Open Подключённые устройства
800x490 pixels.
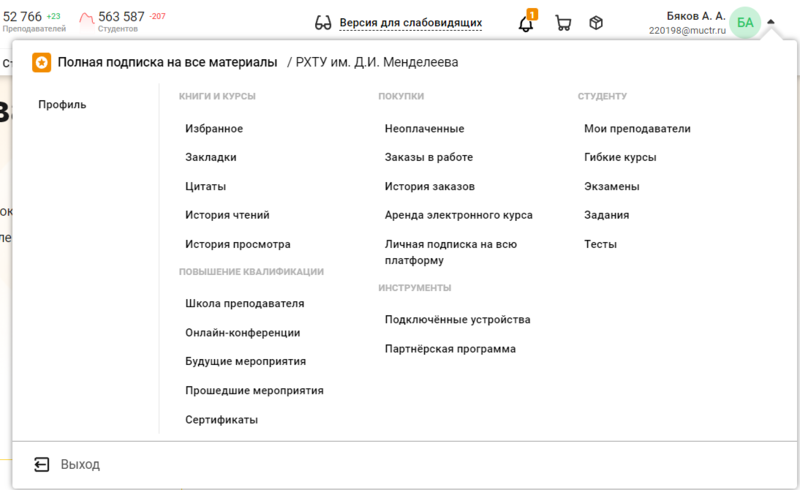pos(458,320)
